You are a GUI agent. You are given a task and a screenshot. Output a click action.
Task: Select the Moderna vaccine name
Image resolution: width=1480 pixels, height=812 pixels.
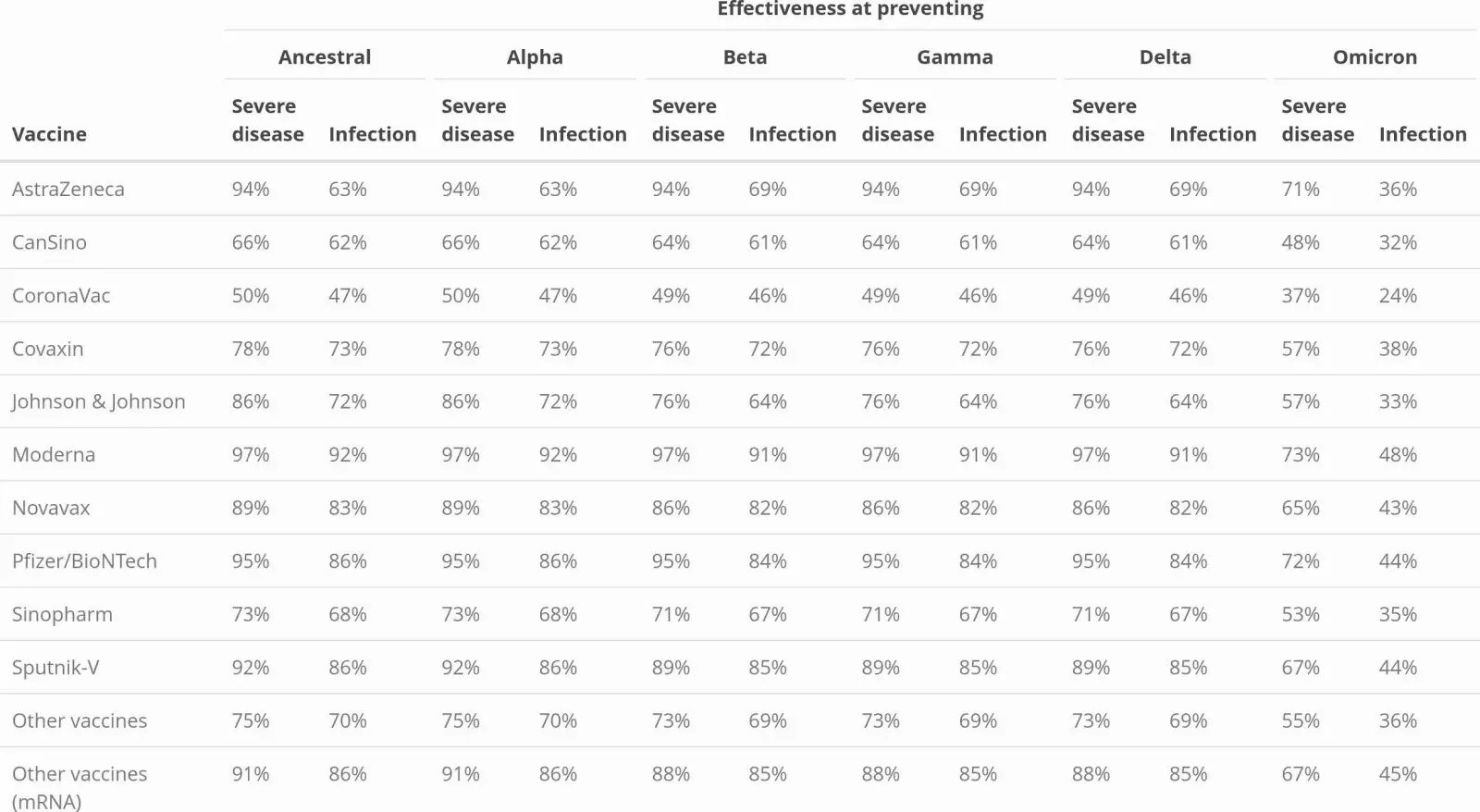tap(54, 455)
